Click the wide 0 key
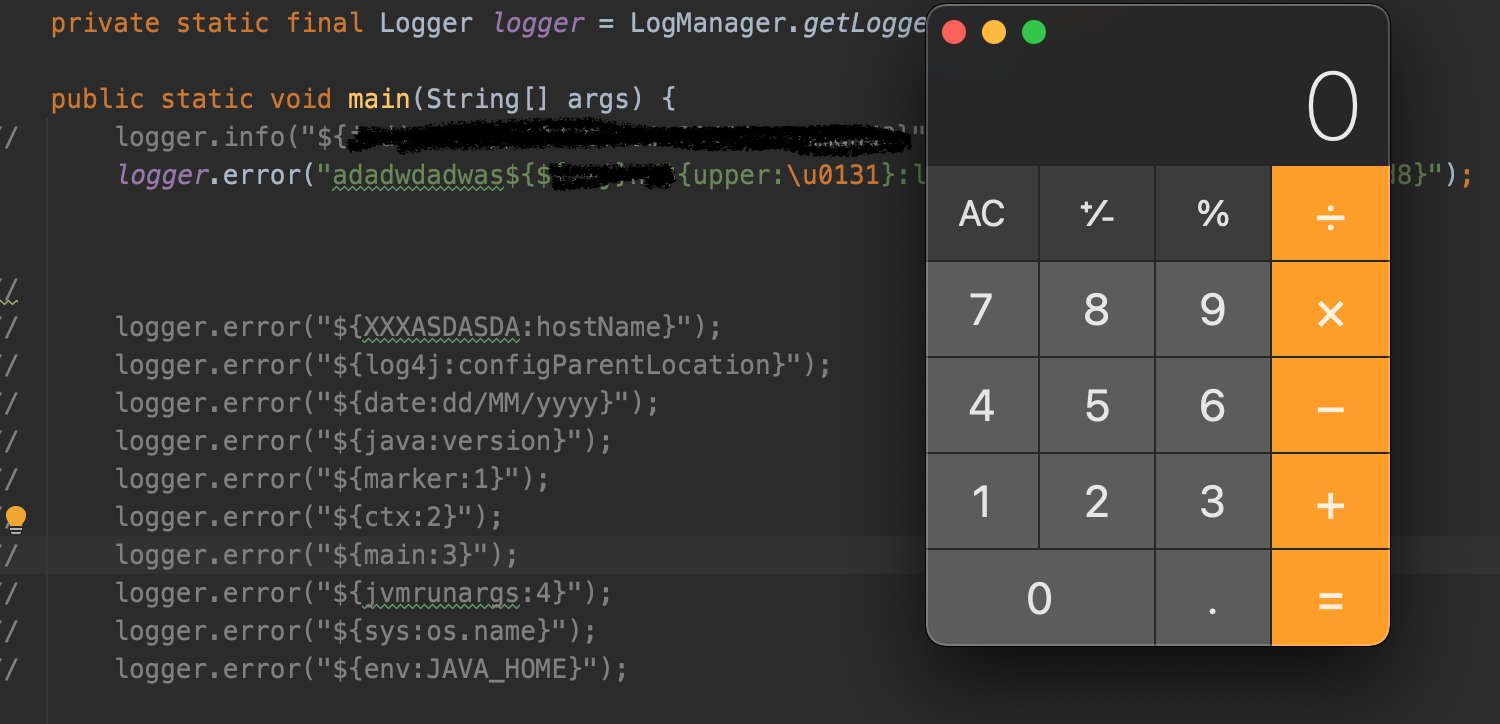The image size is (1500, 724). coord(1040,598)
